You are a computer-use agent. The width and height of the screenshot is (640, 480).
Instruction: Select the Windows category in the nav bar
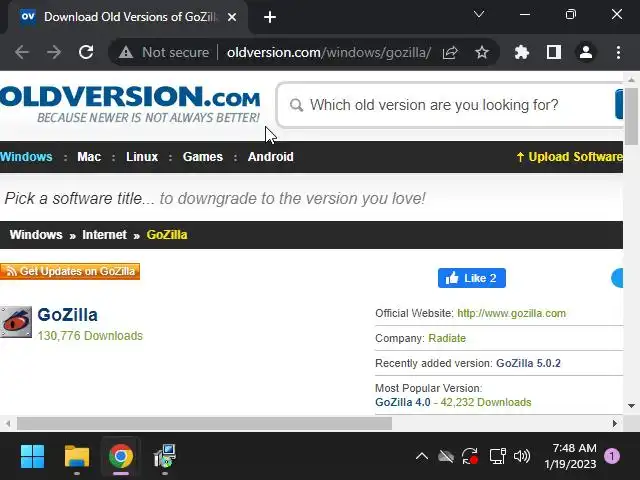[x=26, y=157]
